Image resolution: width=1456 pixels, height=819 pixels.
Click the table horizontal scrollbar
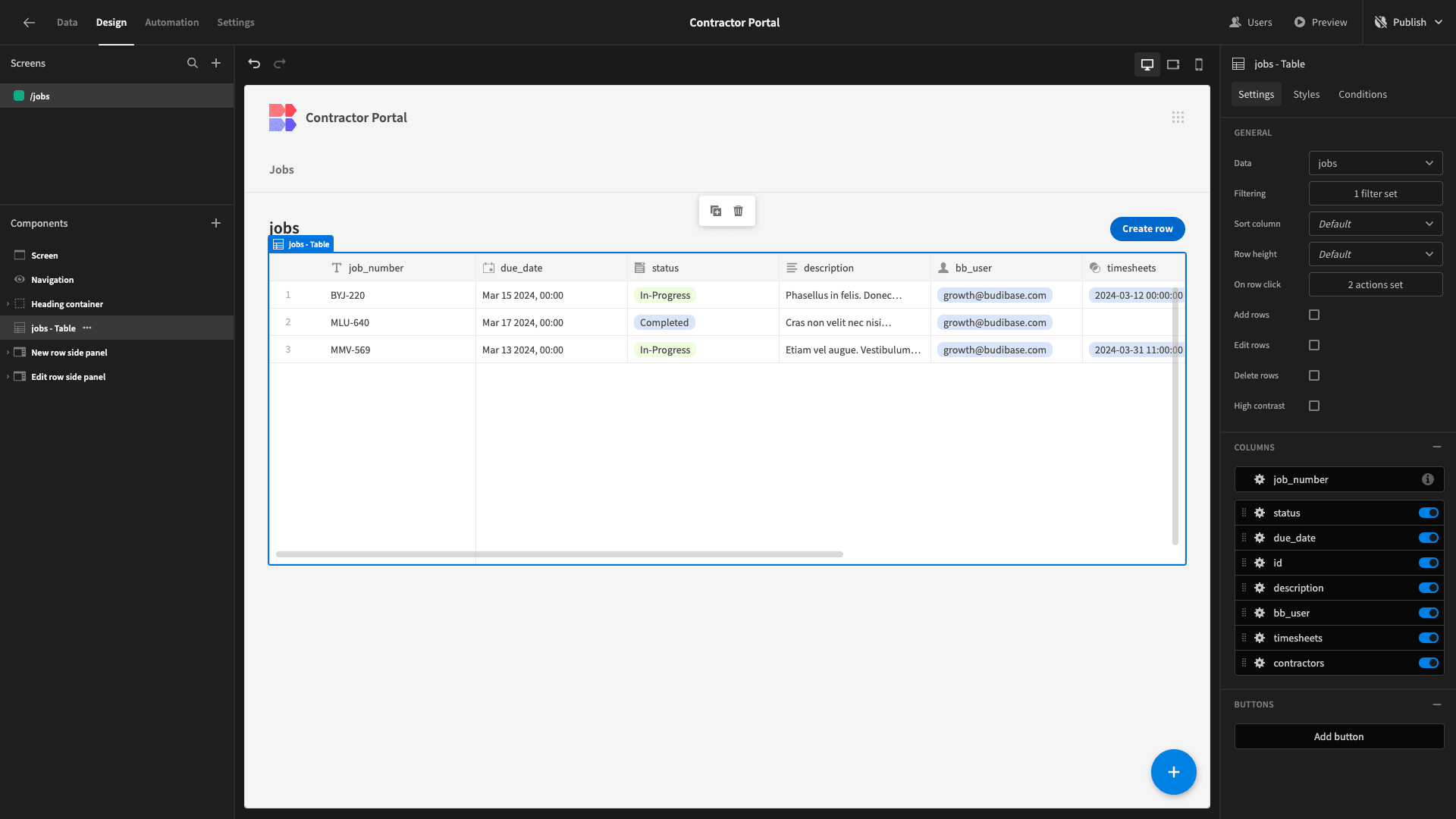click(560, 554)
